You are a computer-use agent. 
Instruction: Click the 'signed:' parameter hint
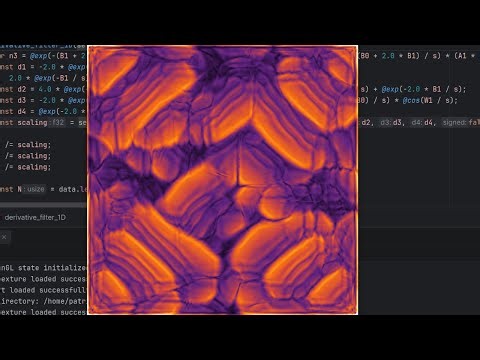(x=454, y=123)
